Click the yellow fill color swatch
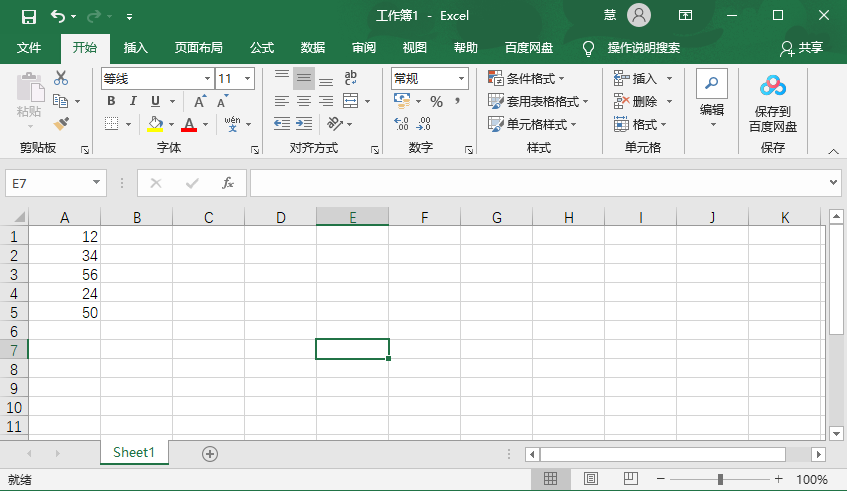Screen dimensions: 847x491 (x=155, y=124)
